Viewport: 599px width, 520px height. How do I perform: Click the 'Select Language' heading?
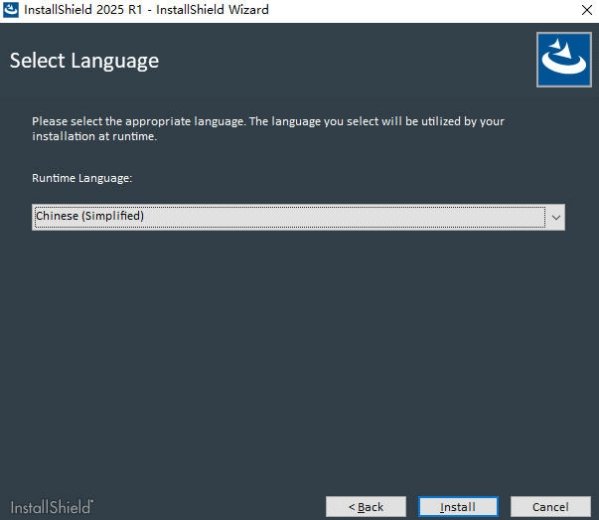[x=84, y=61]
